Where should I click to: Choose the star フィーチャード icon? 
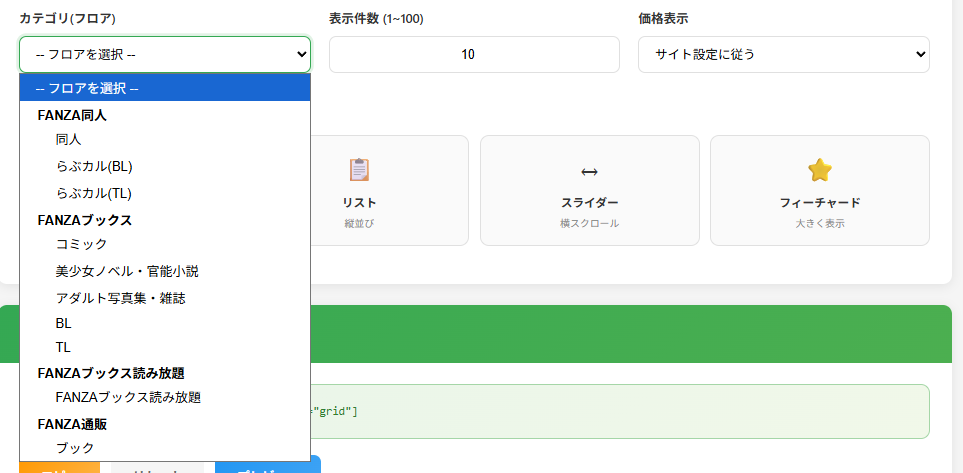pyautogui.click(x=819, y=170)
